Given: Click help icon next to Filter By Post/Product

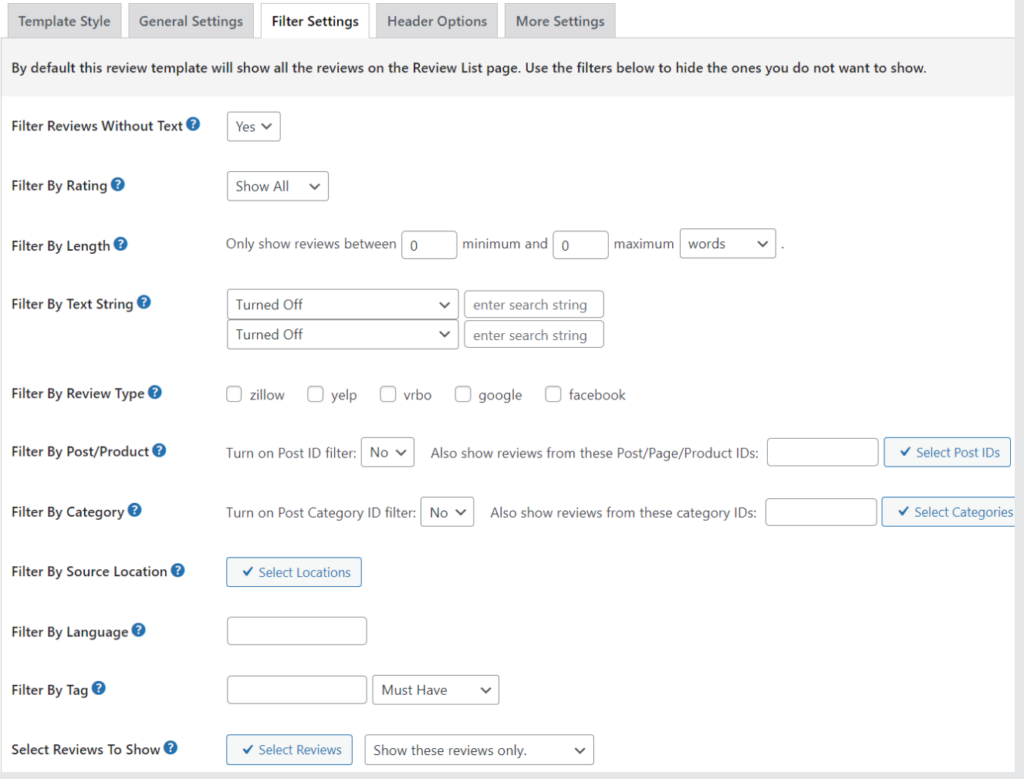Looking at the screenshot, I should click(159, 450).
